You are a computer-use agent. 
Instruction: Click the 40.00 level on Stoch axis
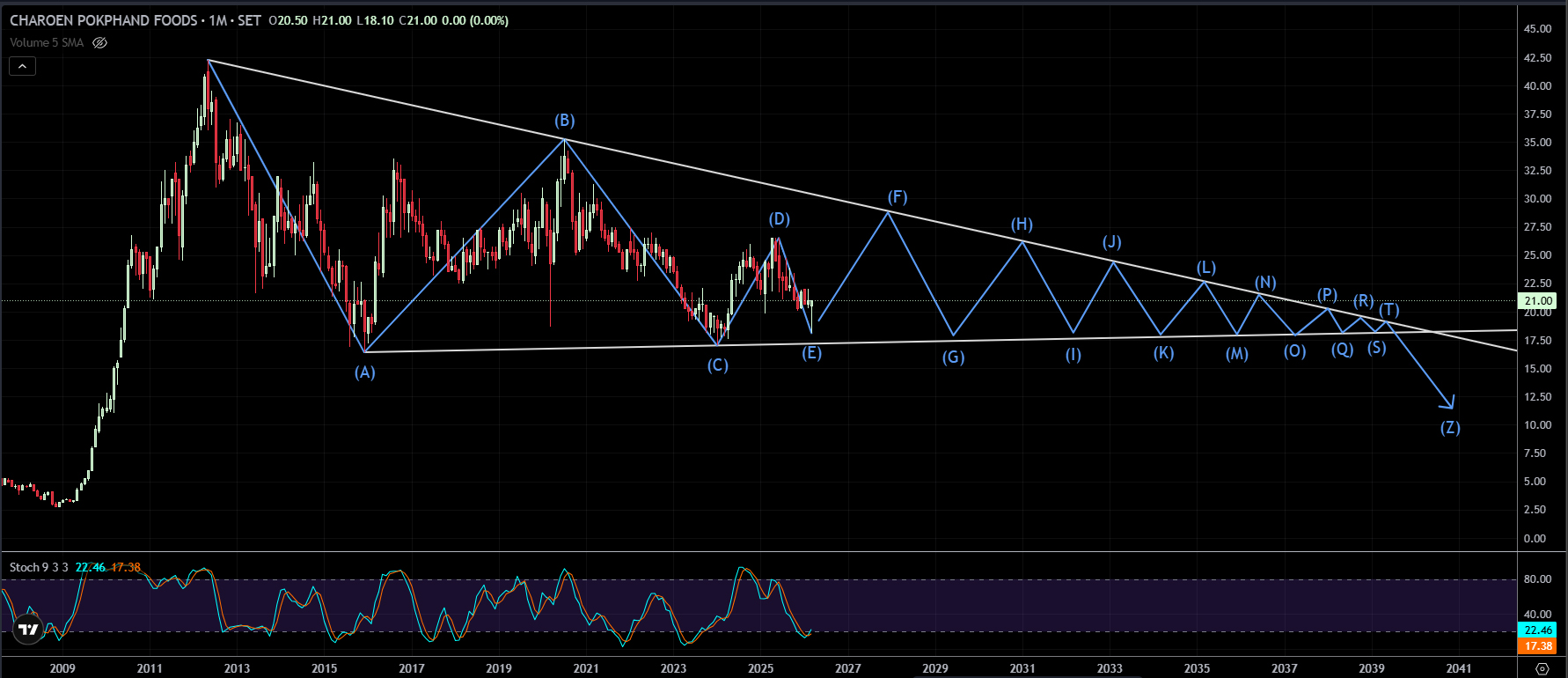[x=1538, y=615]
